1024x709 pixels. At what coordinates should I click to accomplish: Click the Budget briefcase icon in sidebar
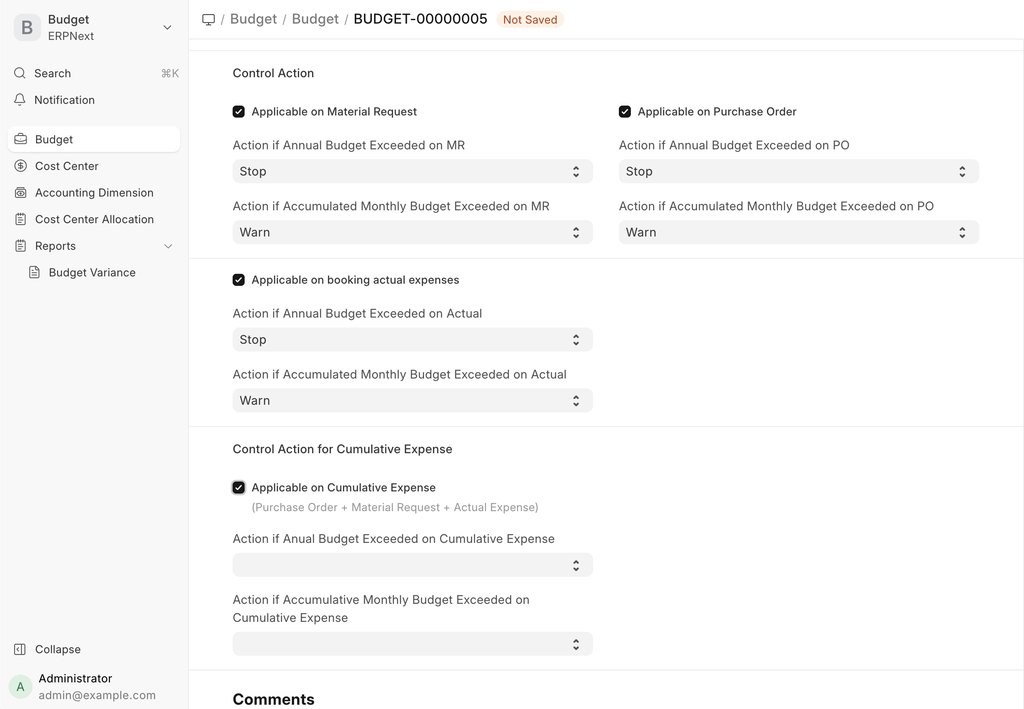click(21, 140)
